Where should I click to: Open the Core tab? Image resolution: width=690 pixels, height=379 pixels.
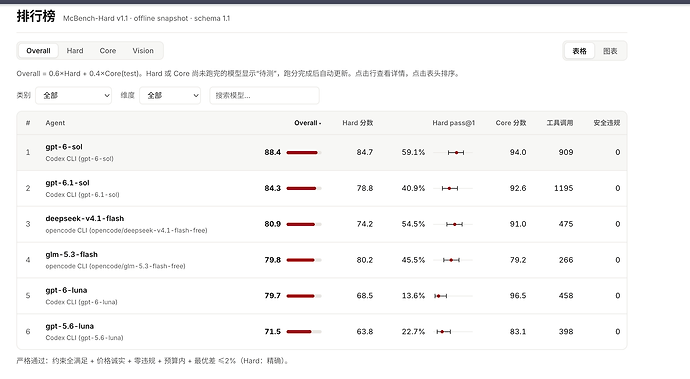[x=108, y=51]
